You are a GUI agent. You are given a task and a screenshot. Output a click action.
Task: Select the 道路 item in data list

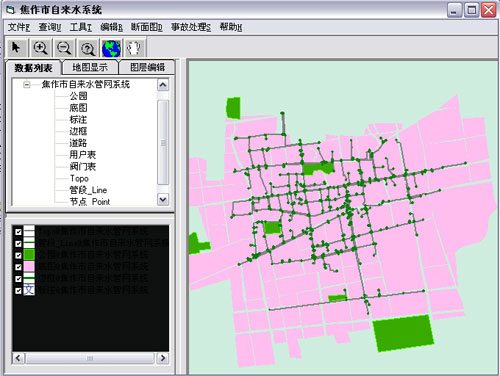(78, 143)
